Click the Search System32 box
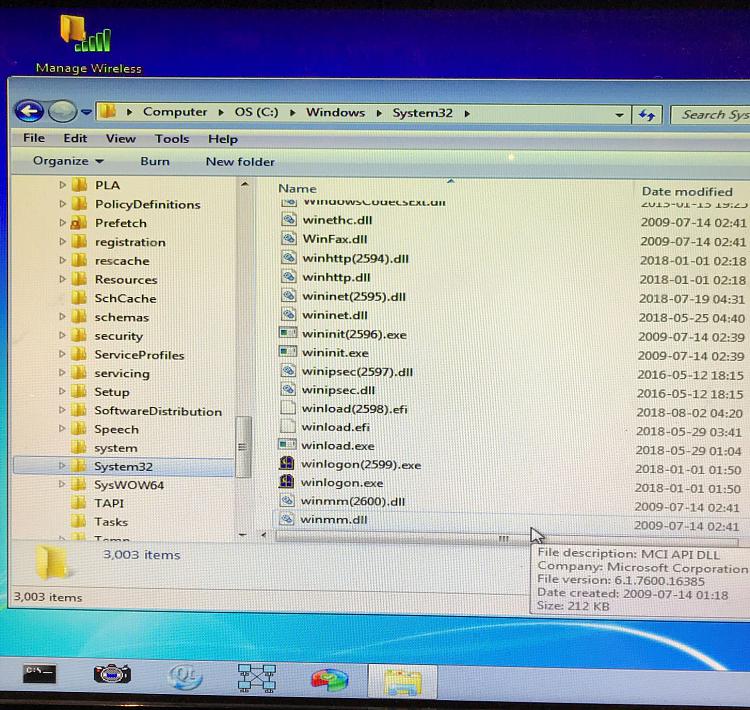 (x=710, y=115)
